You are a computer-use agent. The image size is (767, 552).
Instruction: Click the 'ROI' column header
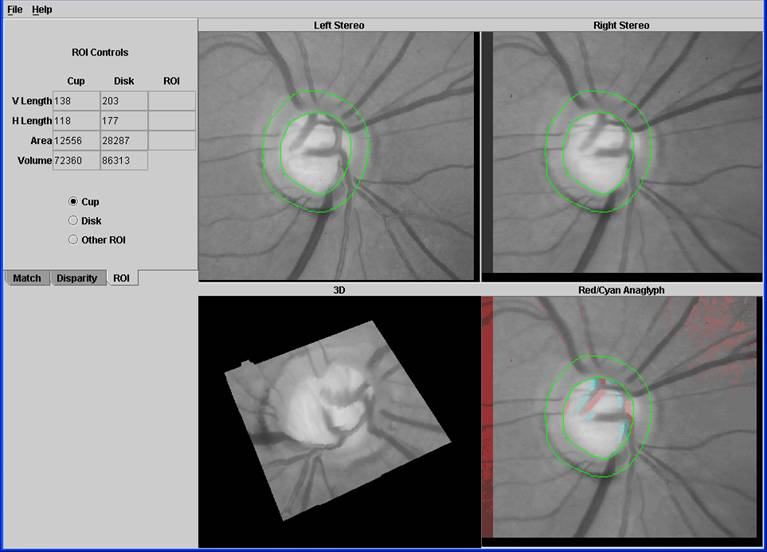171,81
